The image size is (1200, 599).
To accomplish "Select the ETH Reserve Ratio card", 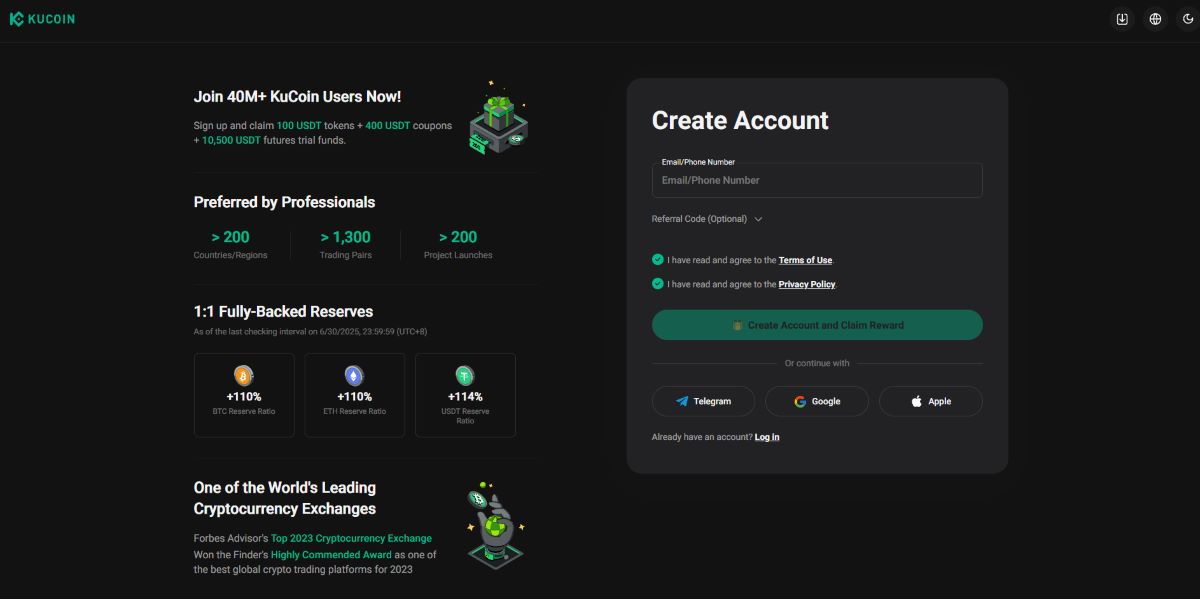I will (354, 395).
